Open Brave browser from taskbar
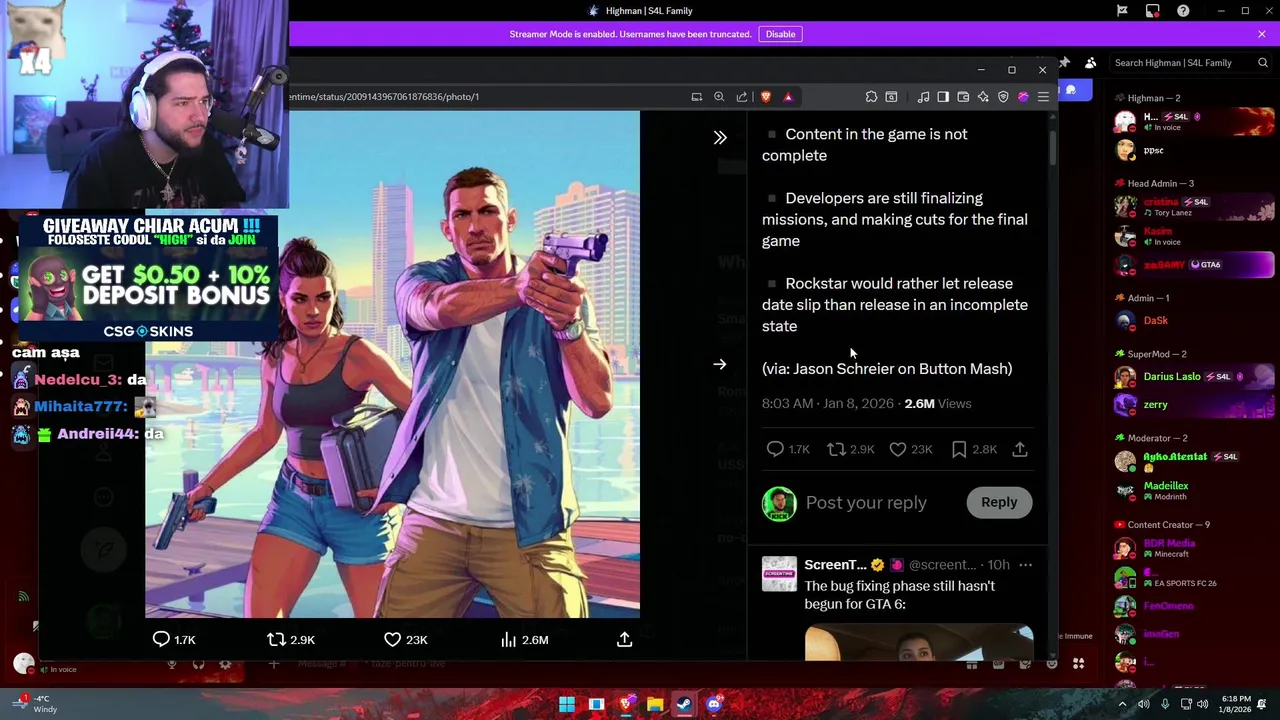The height and width of the screenshot is (720, 1280). click(x=626, y=704)
